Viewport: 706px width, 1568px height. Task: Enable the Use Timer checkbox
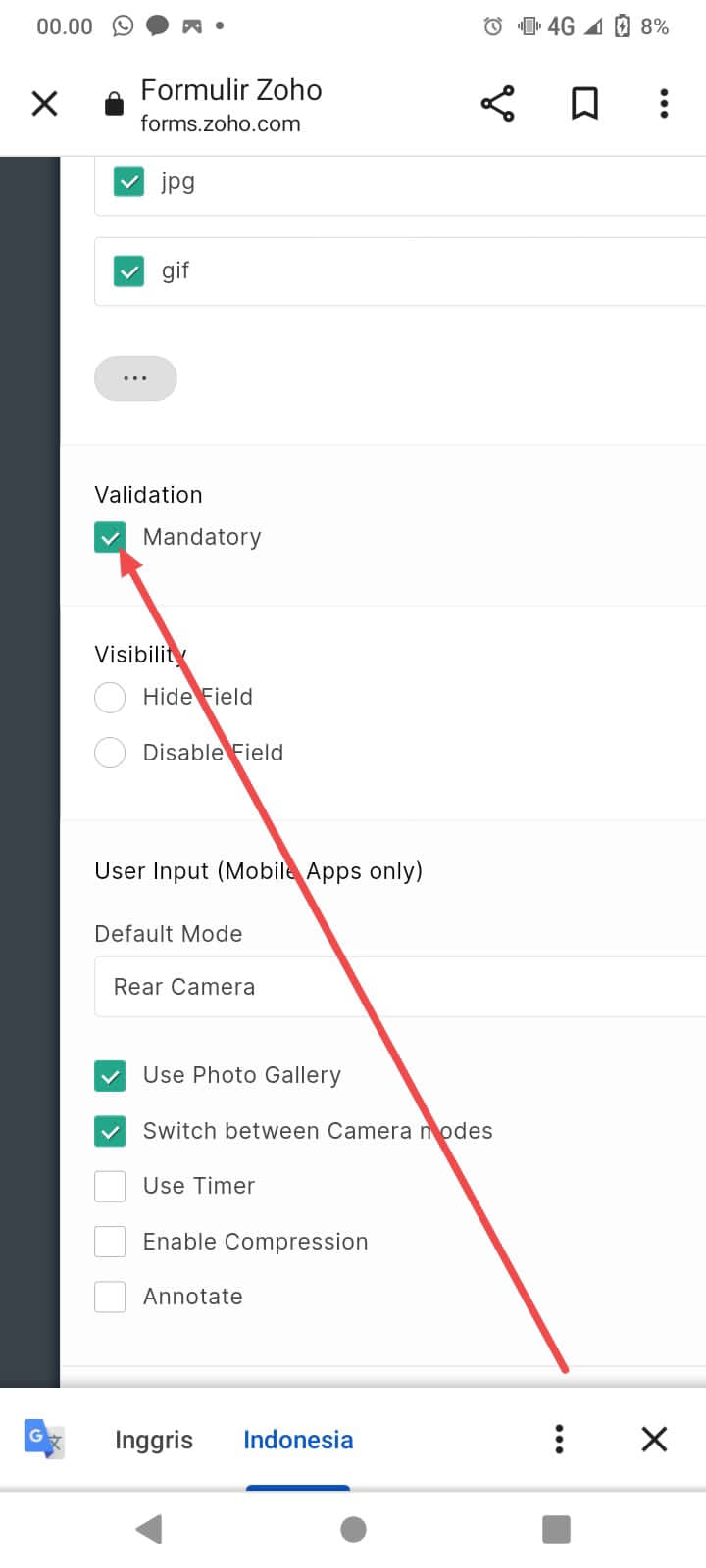tap(110, 1186)
